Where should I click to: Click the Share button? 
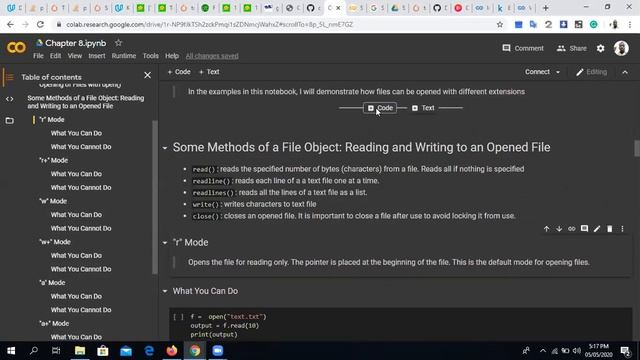pyautogui.click(x=571, y=48)
